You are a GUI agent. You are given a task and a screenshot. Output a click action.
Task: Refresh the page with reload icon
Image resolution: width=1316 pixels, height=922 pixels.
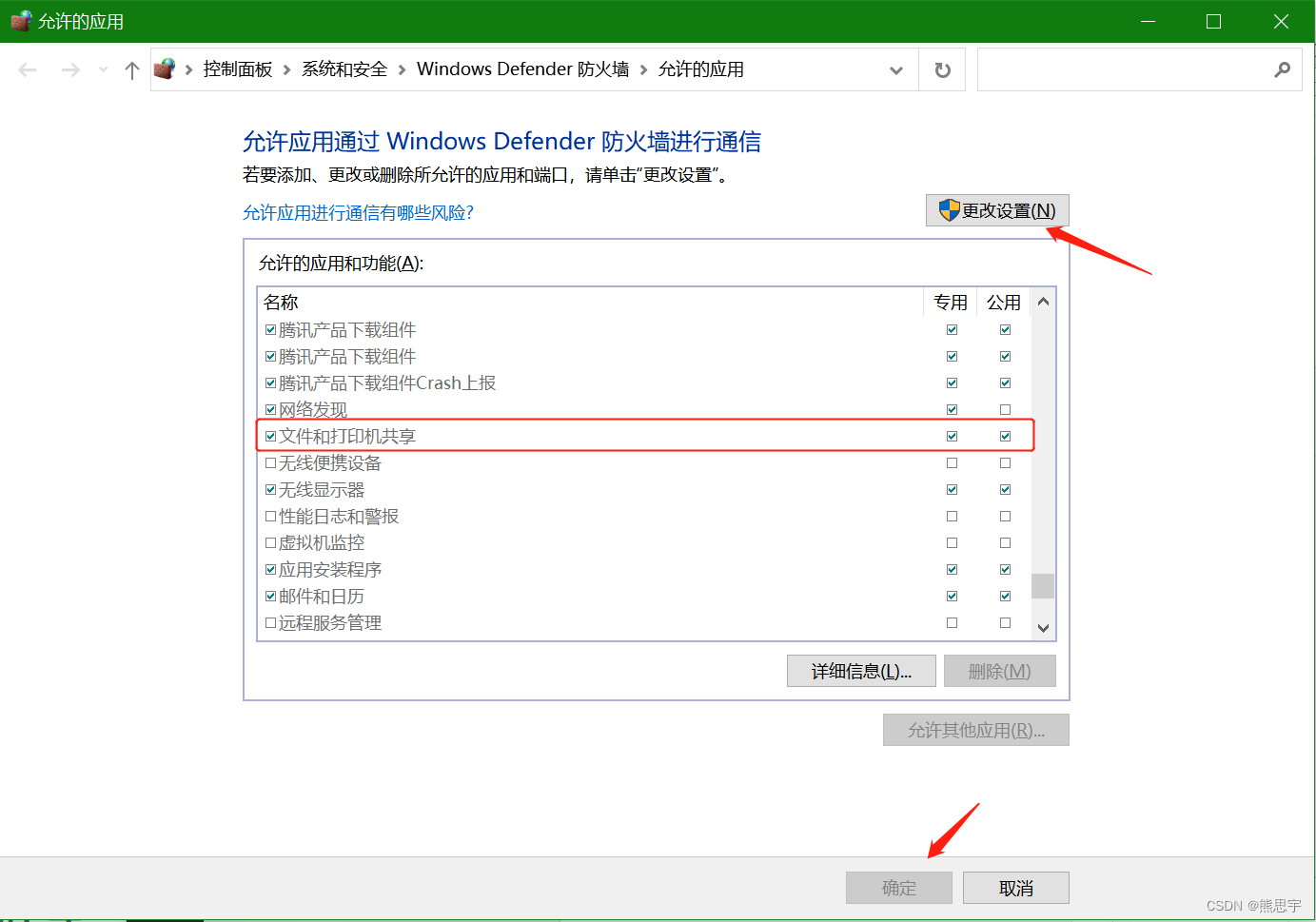[x=942, y=70]
